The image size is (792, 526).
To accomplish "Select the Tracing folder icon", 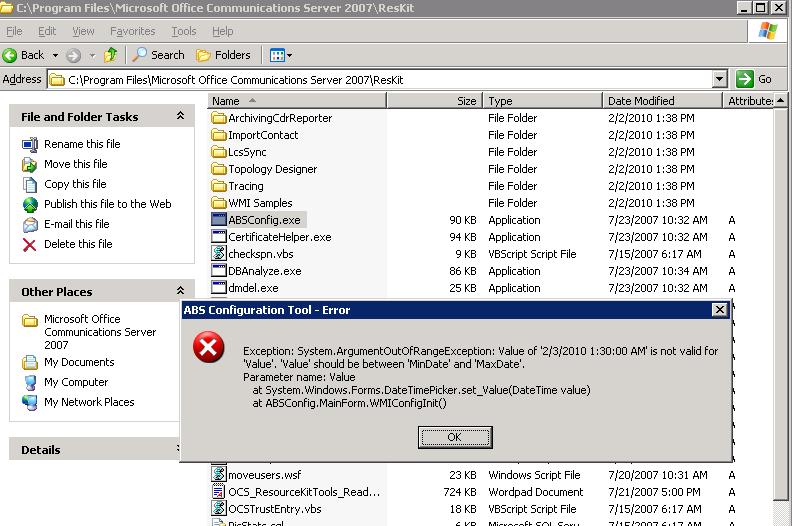I will click(x=219, y=186).
